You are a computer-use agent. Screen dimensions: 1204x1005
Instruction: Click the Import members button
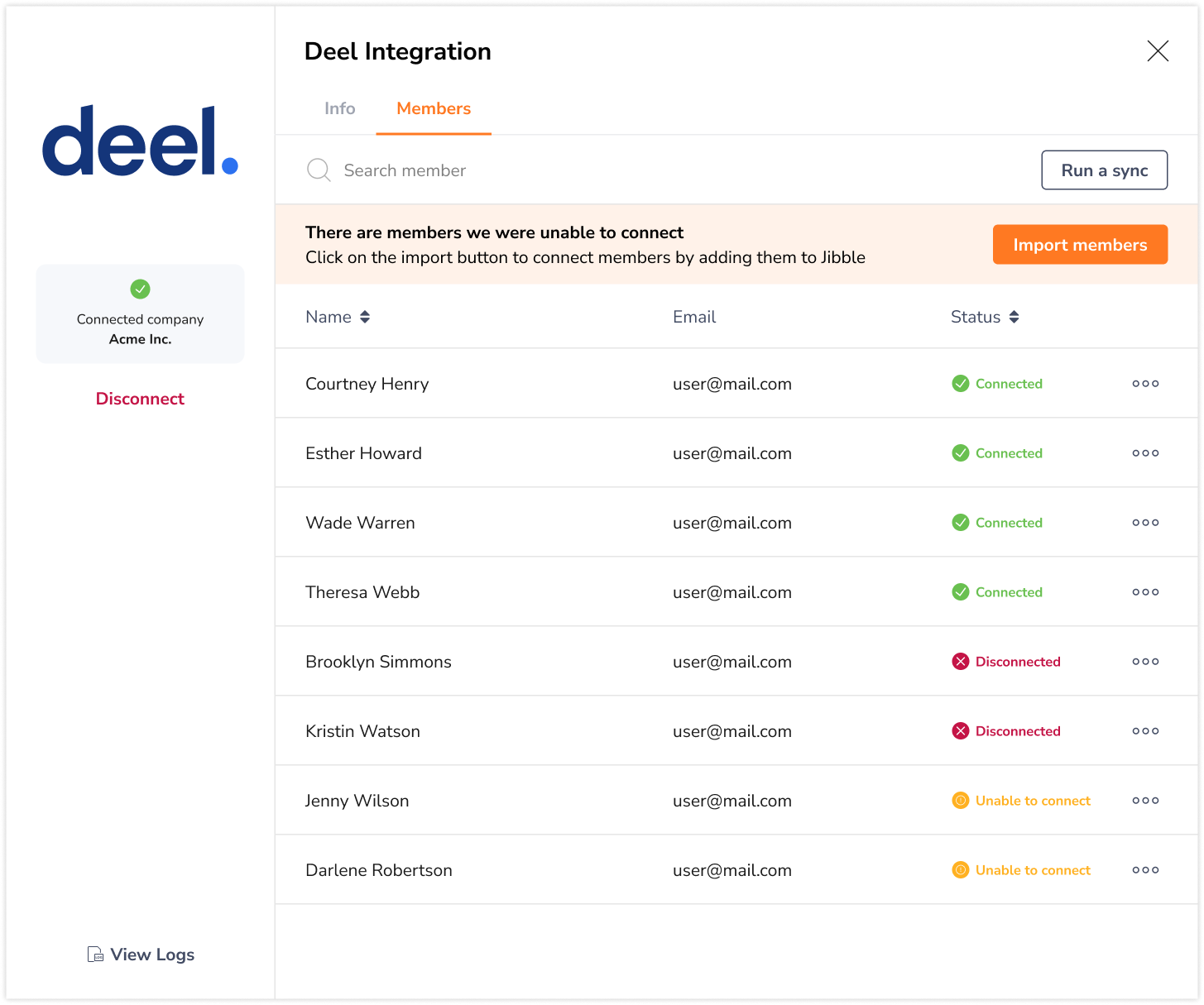[x=1080, y=245]
